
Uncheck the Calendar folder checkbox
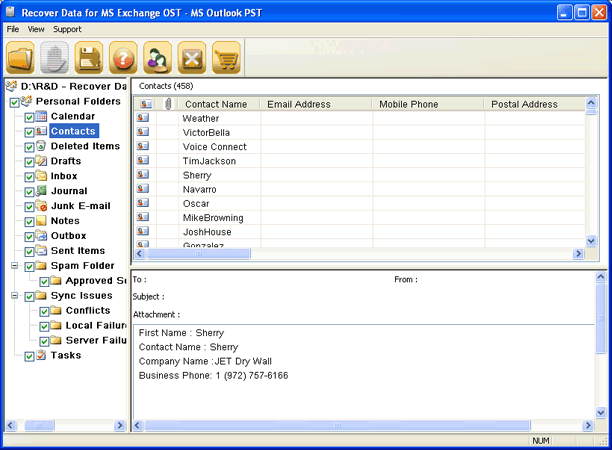coord(29,117)
